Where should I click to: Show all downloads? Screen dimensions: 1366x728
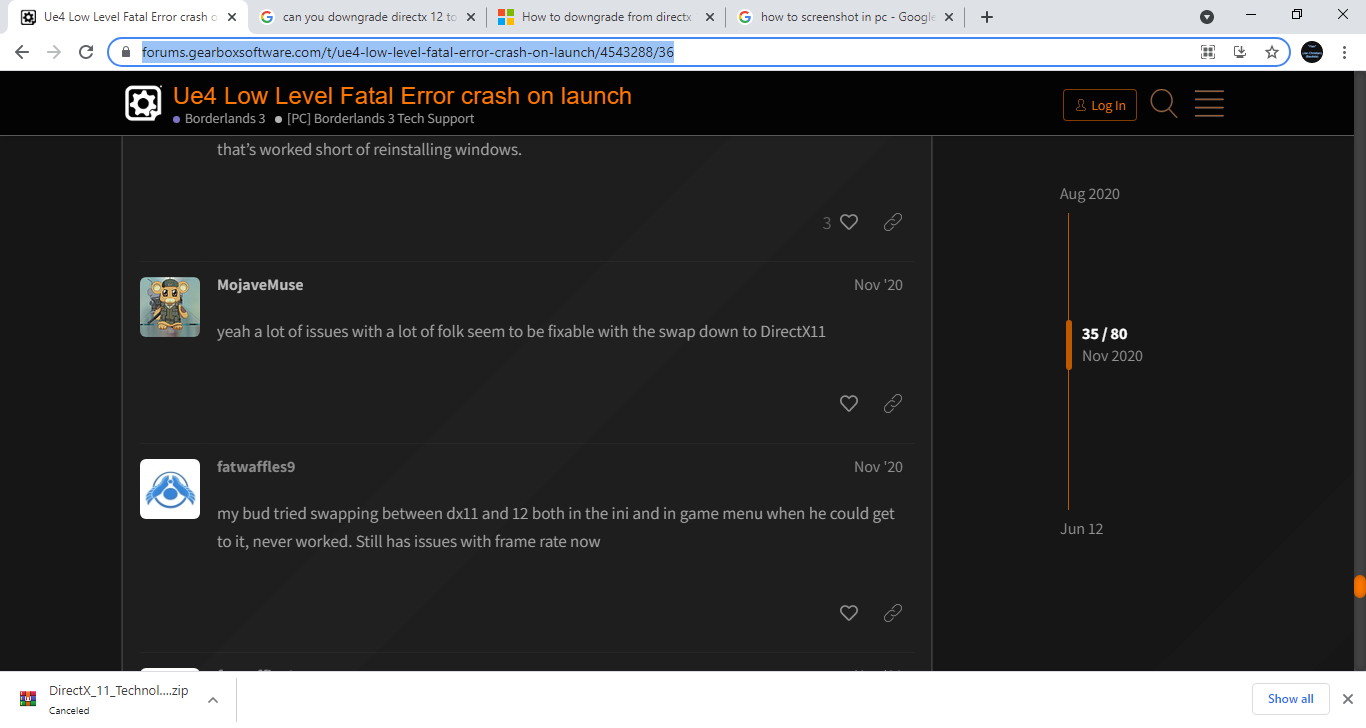click(1290, 699)
